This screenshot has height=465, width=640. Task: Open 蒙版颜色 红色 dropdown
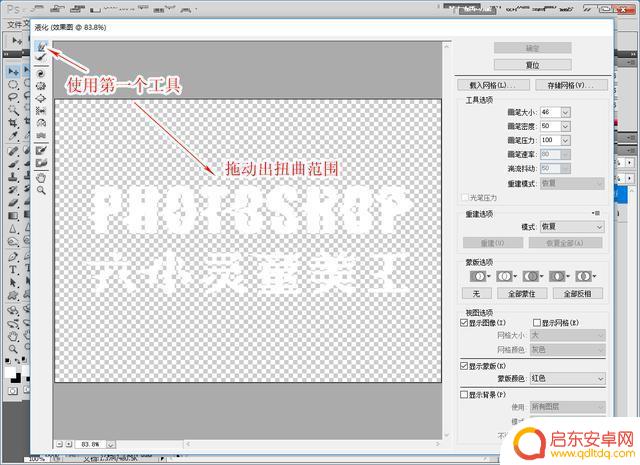coord(568,378)
